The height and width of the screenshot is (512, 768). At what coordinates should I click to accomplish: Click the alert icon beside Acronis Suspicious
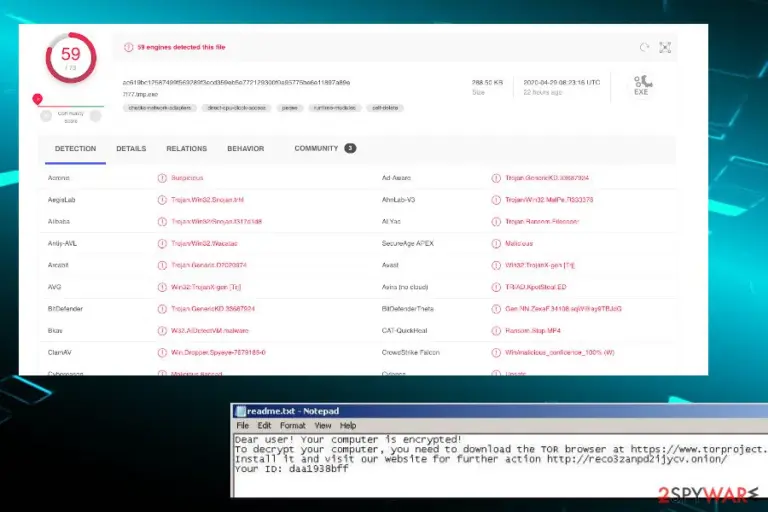click(x=162, y=178)
